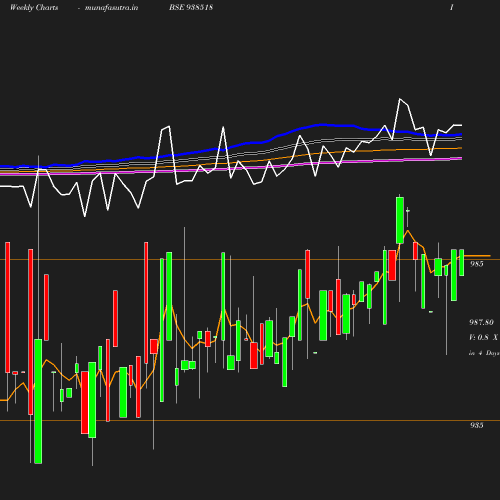
Task: Click the 'V: 0.8 X' volume label
Action: [x=484, y=337]
